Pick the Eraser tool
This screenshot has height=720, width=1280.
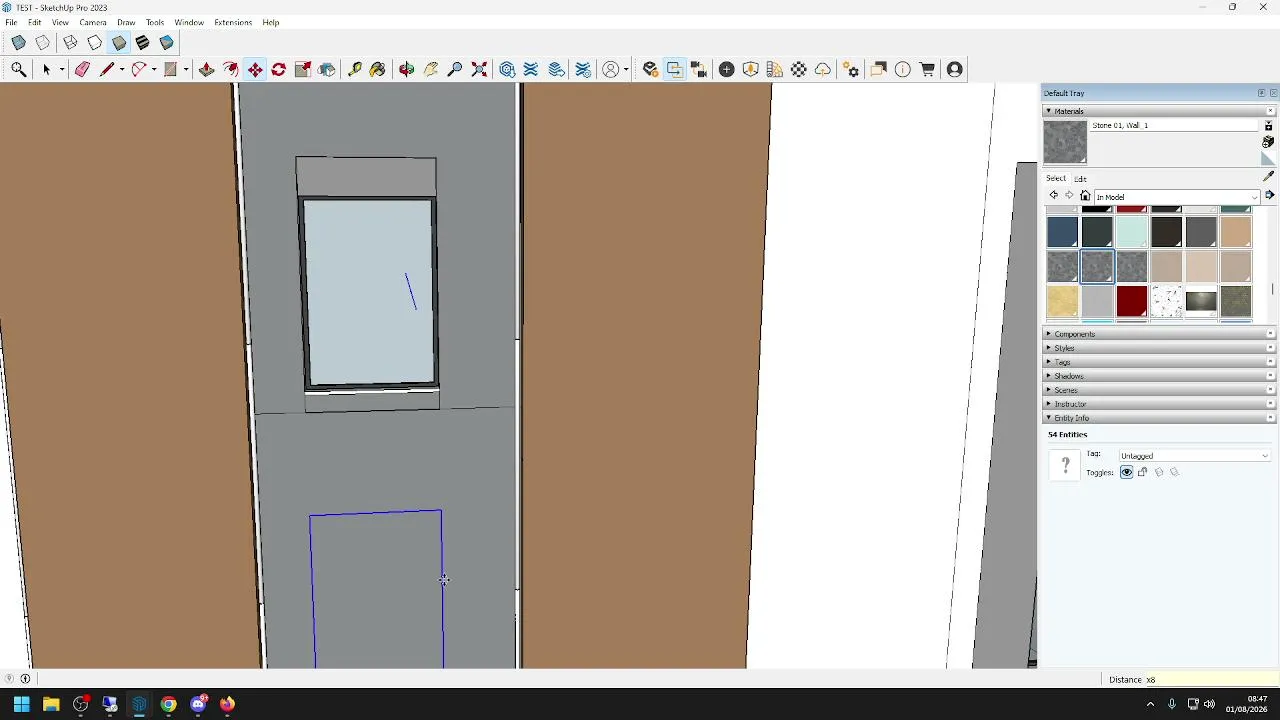(82, 69)
